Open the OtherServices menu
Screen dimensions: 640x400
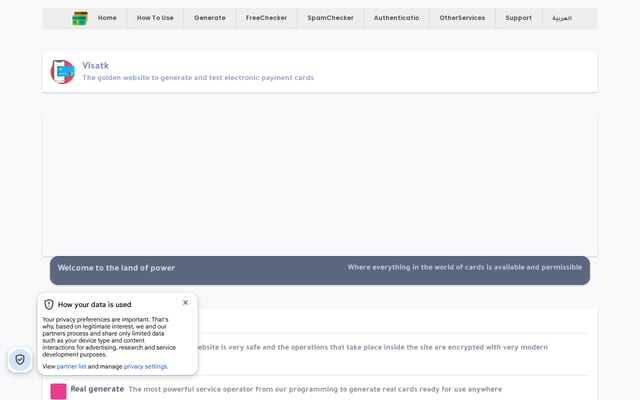pyautogui.click(x=462, y=18)
